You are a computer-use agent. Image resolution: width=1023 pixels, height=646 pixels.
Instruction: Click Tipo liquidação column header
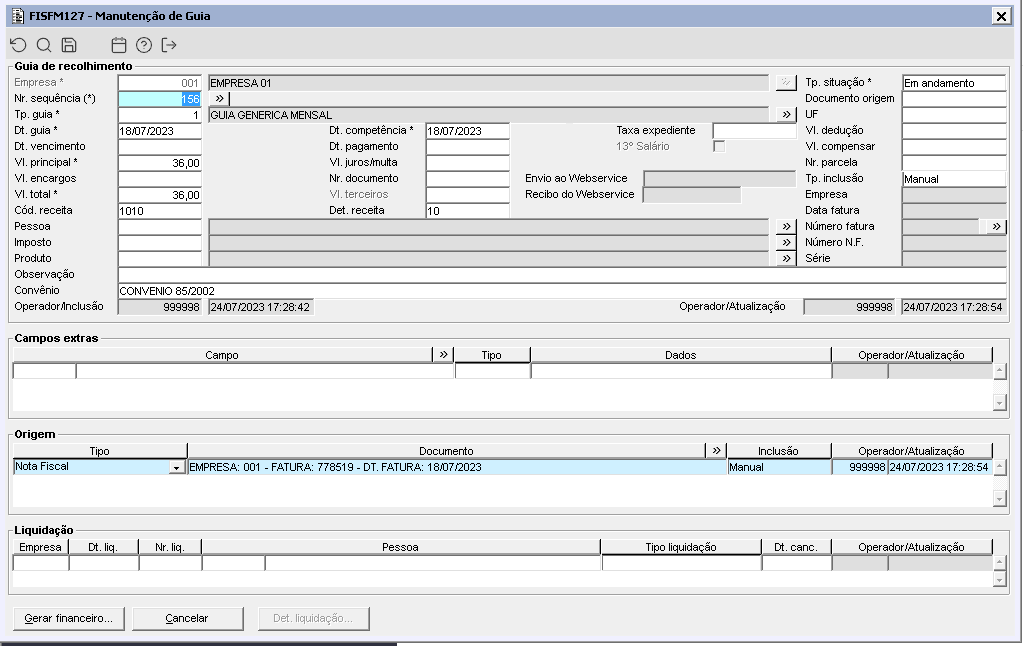click(680, 547)
